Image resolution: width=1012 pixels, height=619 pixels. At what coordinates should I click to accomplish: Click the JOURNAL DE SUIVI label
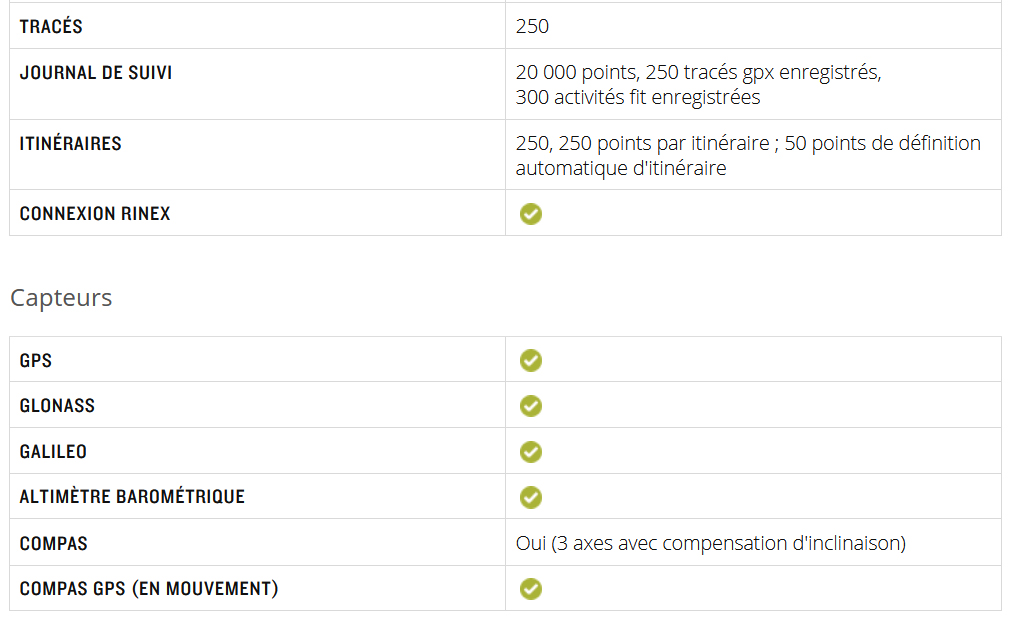(96, 73)
